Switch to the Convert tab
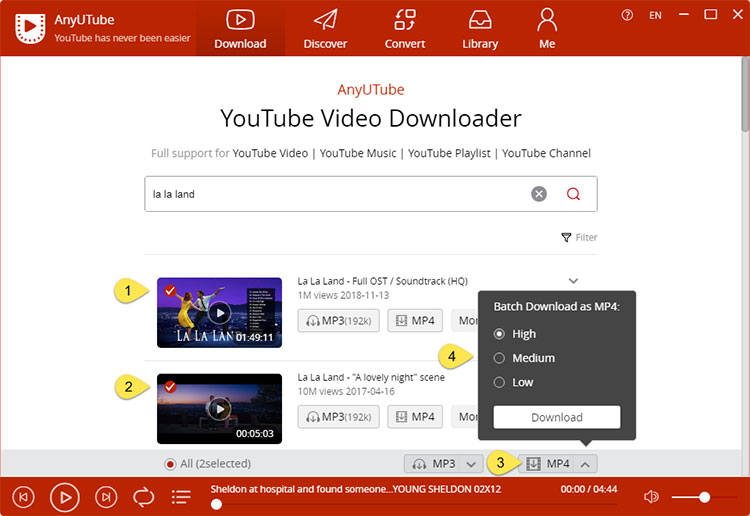This screenshot has height=516, width=750. point(405,29)
